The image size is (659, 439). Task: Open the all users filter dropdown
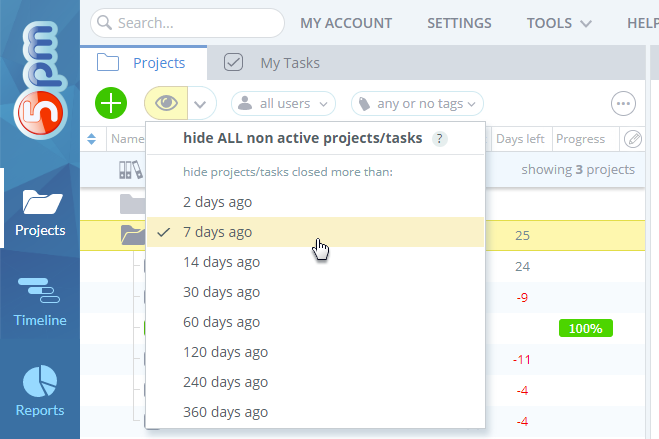pos(285,103)
